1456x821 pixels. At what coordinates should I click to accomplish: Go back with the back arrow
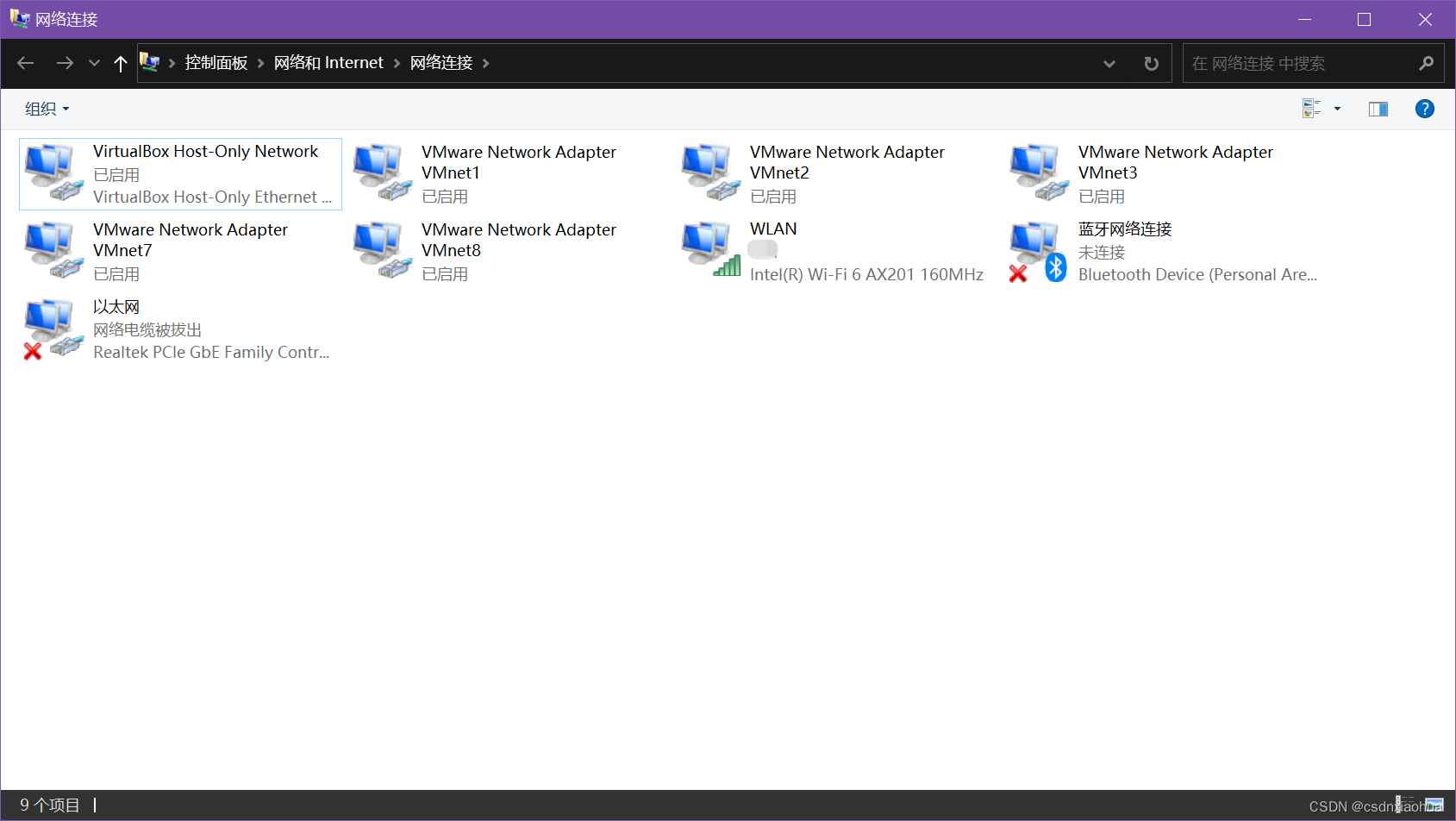pyautogui.click(x=26, y=63)
